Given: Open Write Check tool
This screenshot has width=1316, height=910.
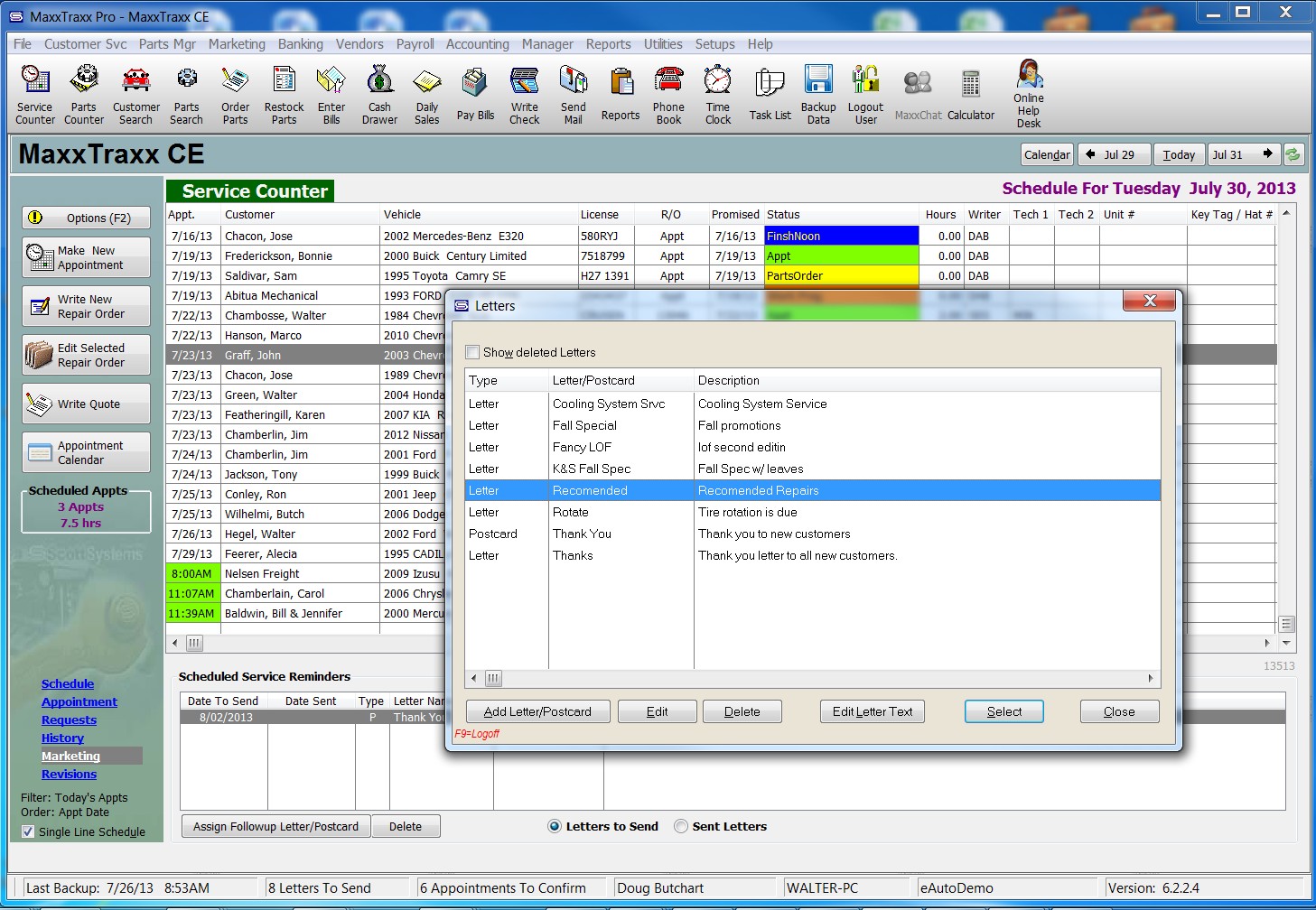Looking at the screenshot, I should point(525,95).
